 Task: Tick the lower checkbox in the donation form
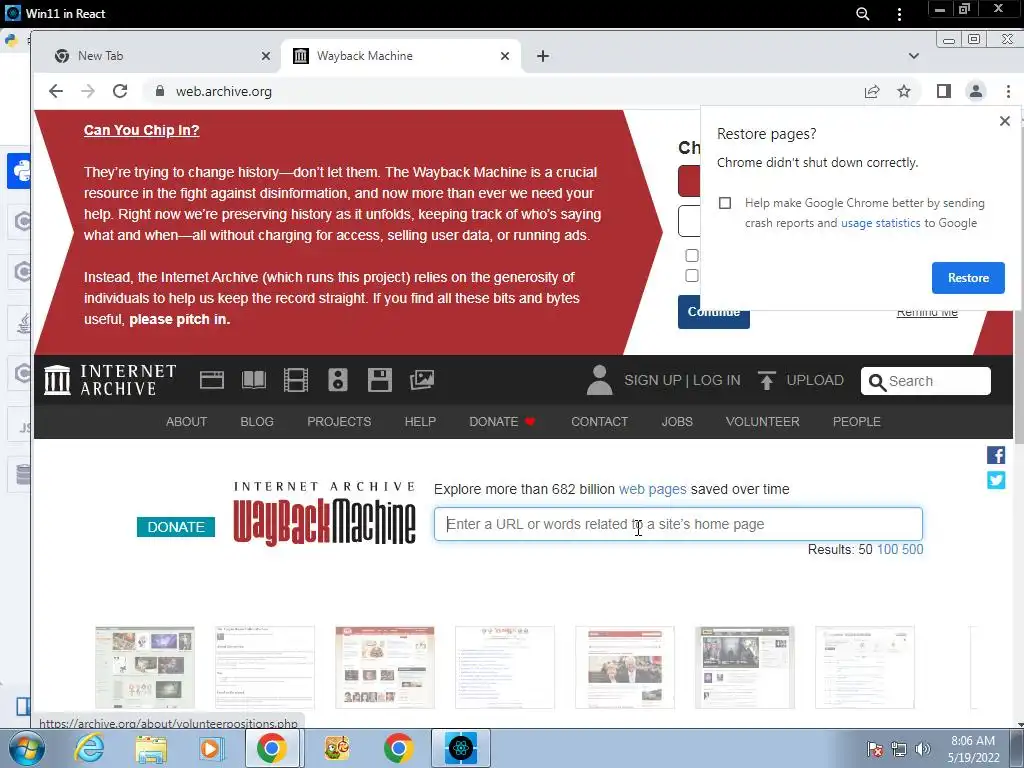pyautogui.click(x=692, y=276)
